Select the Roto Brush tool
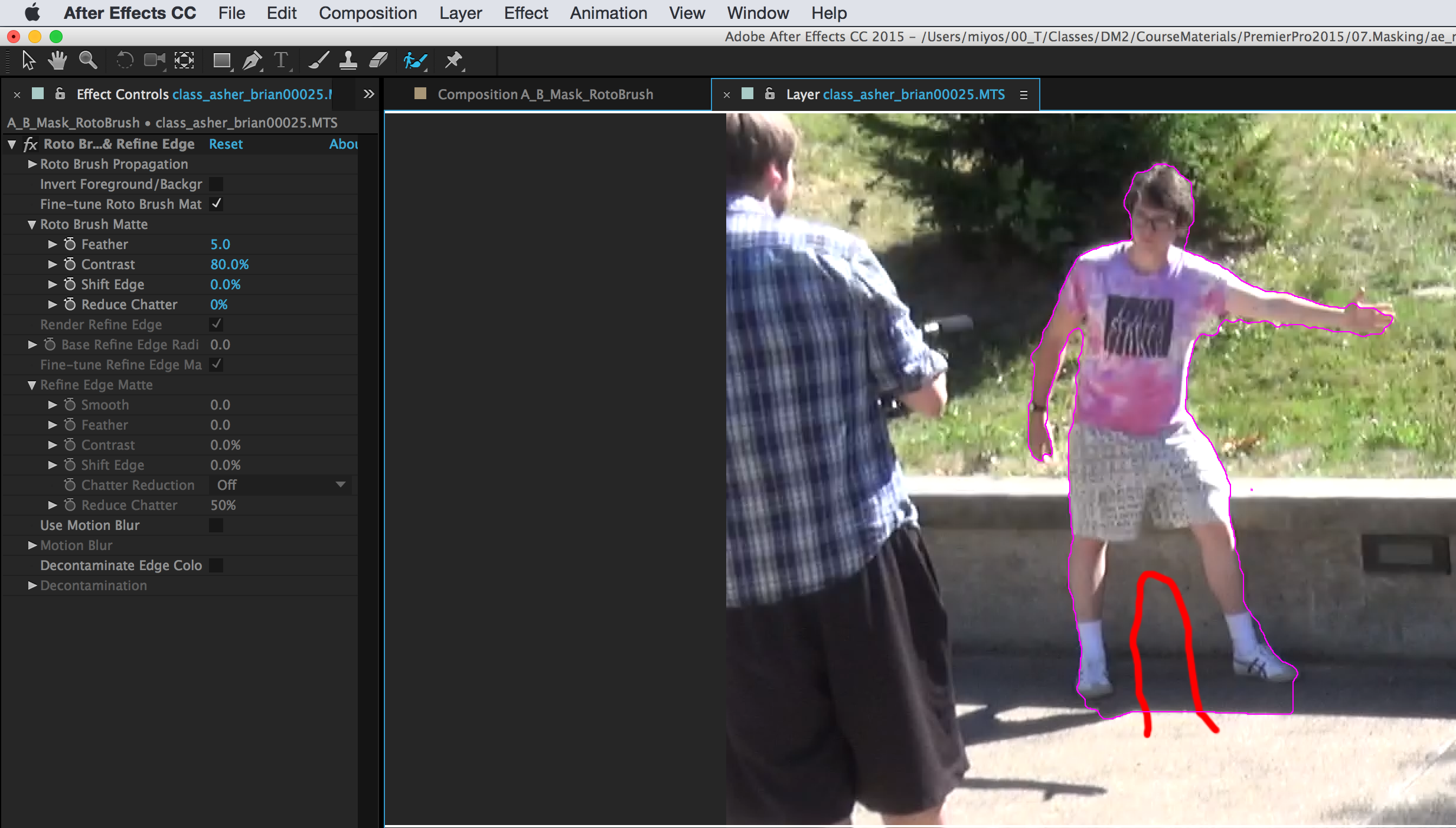1456x828 pixels. coord(414,60)
